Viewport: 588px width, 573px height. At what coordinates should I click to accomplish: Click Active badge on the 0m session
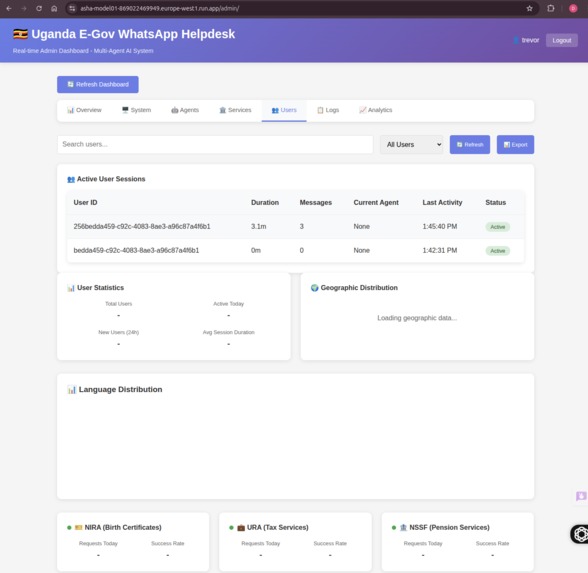click(498, 251)
